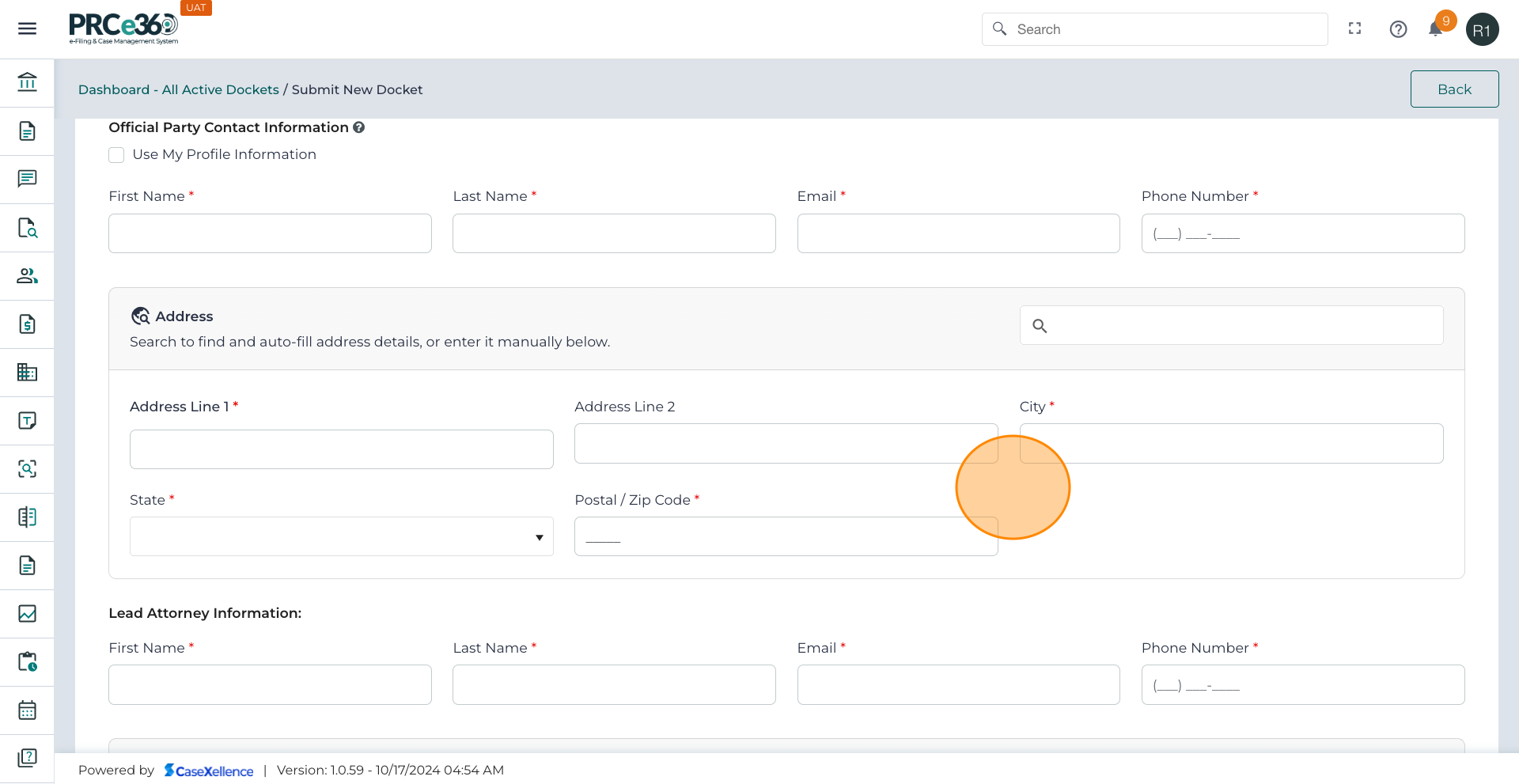Image resolution: width=1519 pixels, height=784 pixels.
Task: Open the calendar icon in sidebar
Action: click(27, 710)
